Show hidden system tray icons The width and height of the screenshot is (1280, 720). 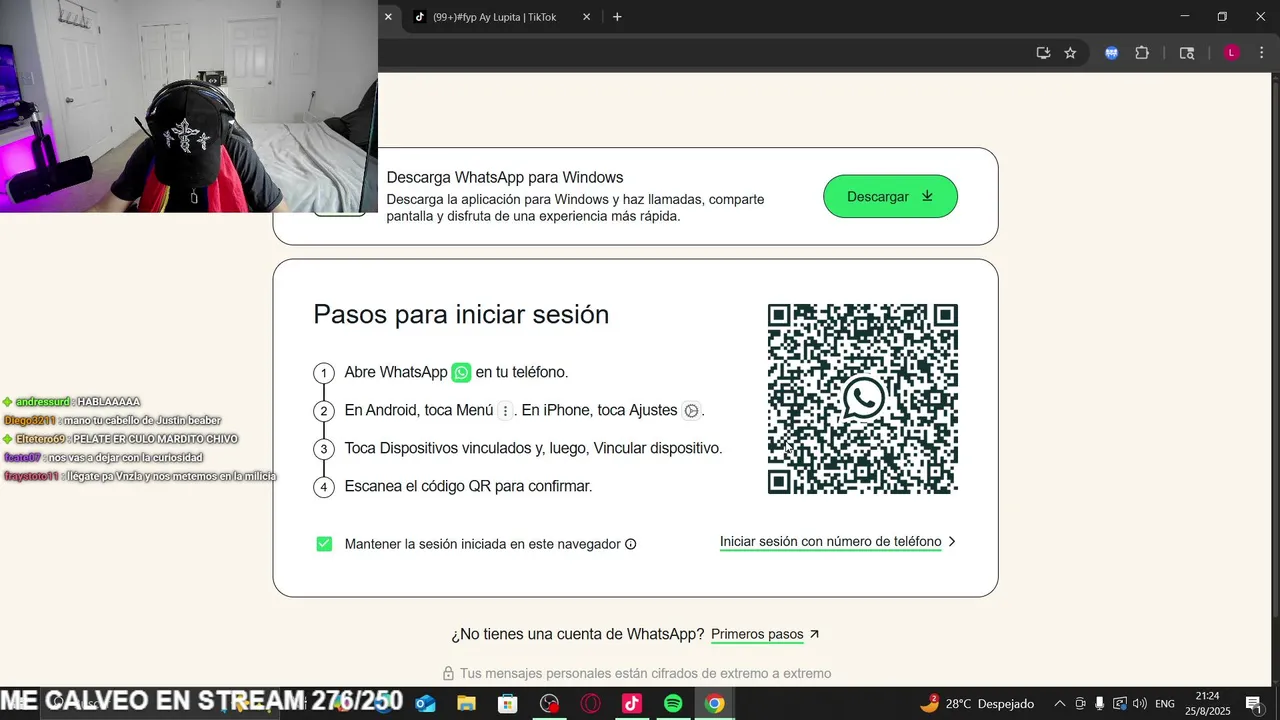(1060, 704)
